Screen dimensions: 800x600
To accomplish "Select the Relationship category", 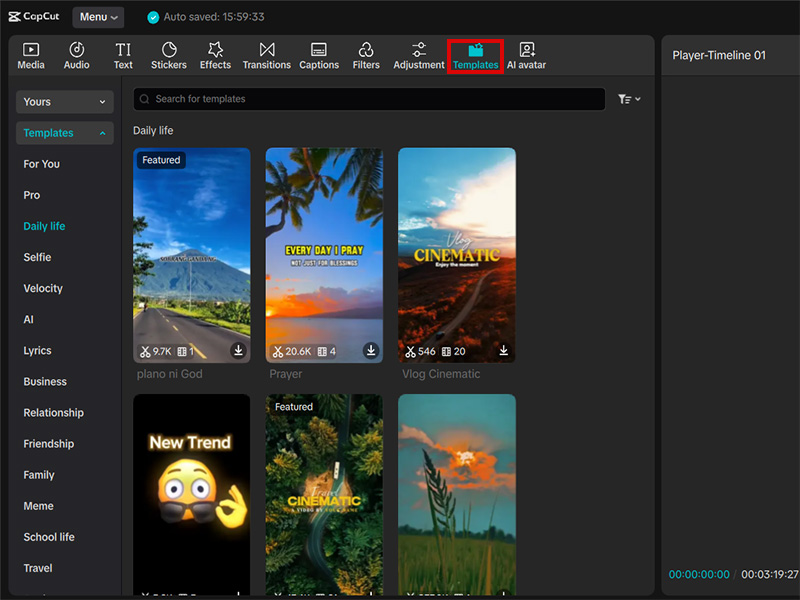I will click(x=54, y=413).
